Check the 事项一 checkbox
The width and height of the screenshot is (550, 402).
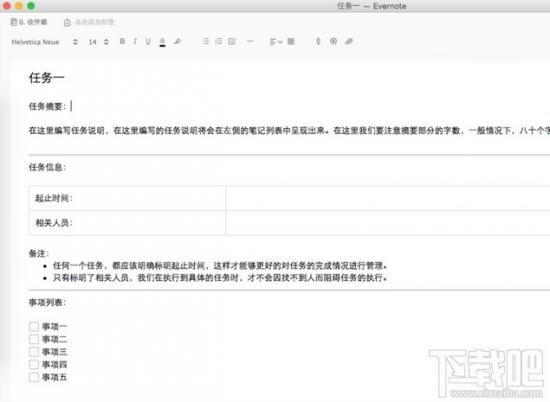[x=34, y=327]
